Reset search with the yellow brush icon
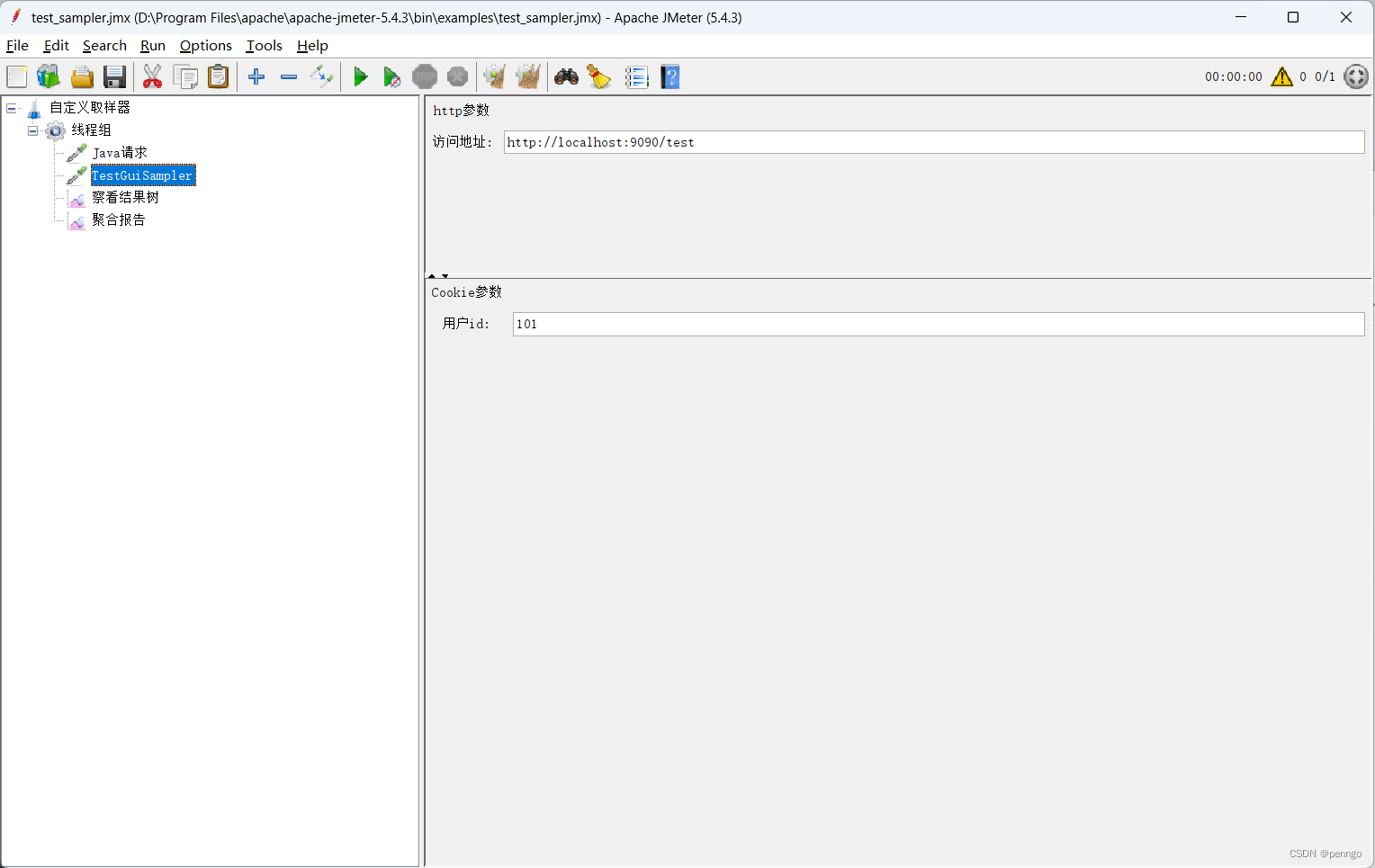 click(599, 77)
